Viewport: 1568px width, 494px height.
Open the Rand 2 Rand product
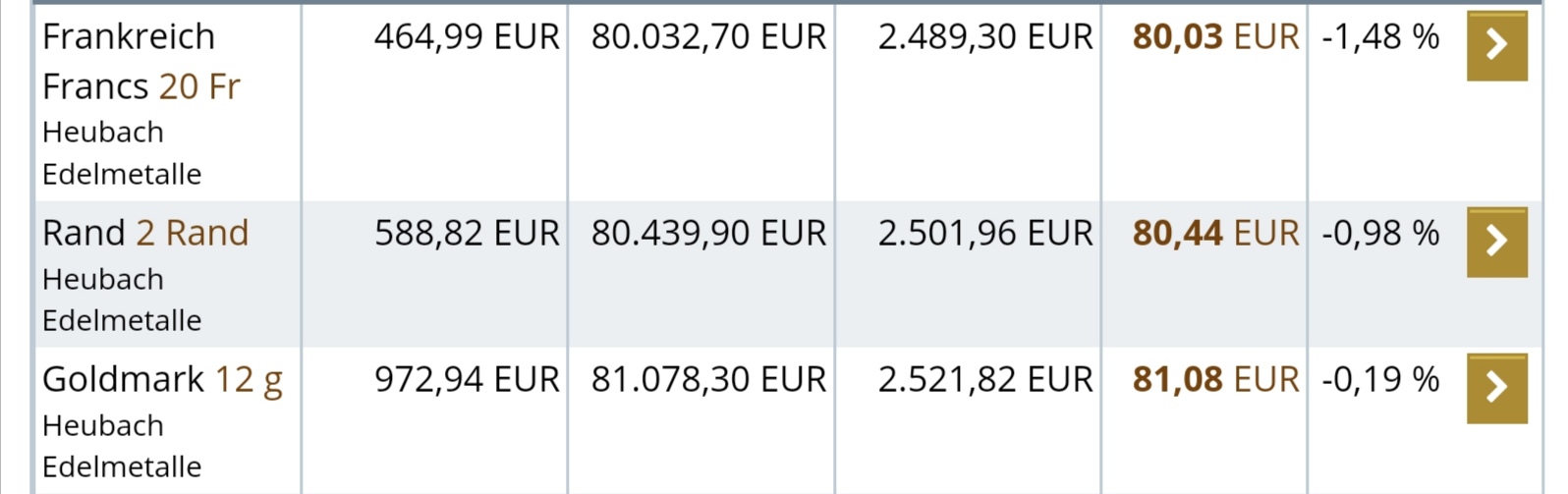pyautogui.click(x=145, y=233)
